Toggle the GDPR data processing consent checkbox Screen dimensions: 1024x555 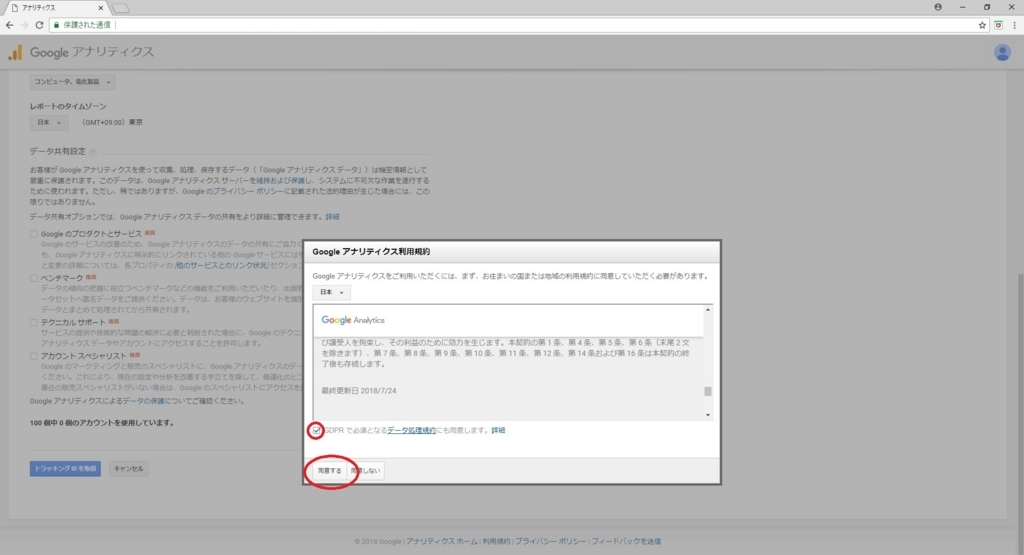[316, 430]
